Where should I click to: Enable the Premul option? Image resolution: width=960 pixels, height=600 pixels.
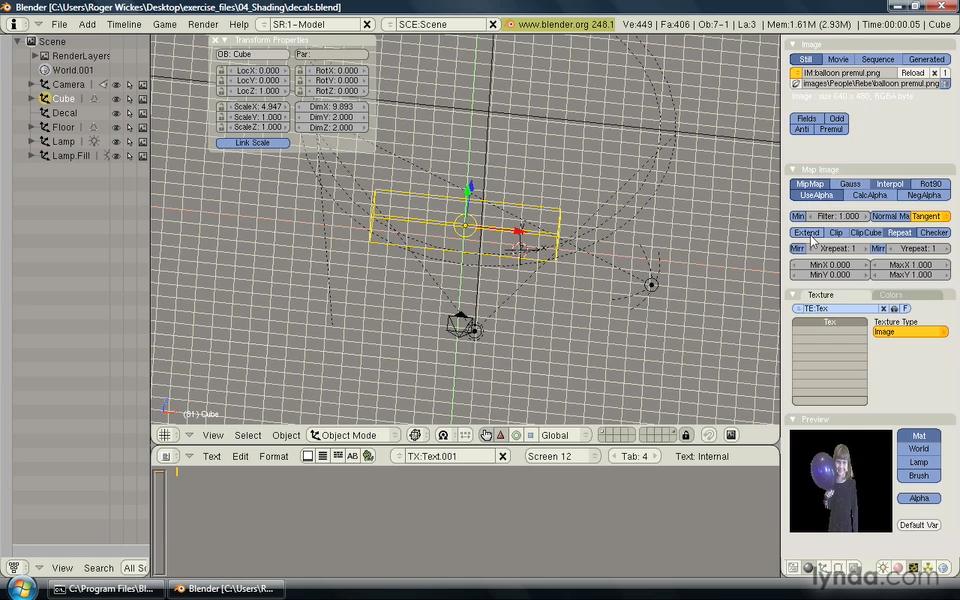(831, 129)
